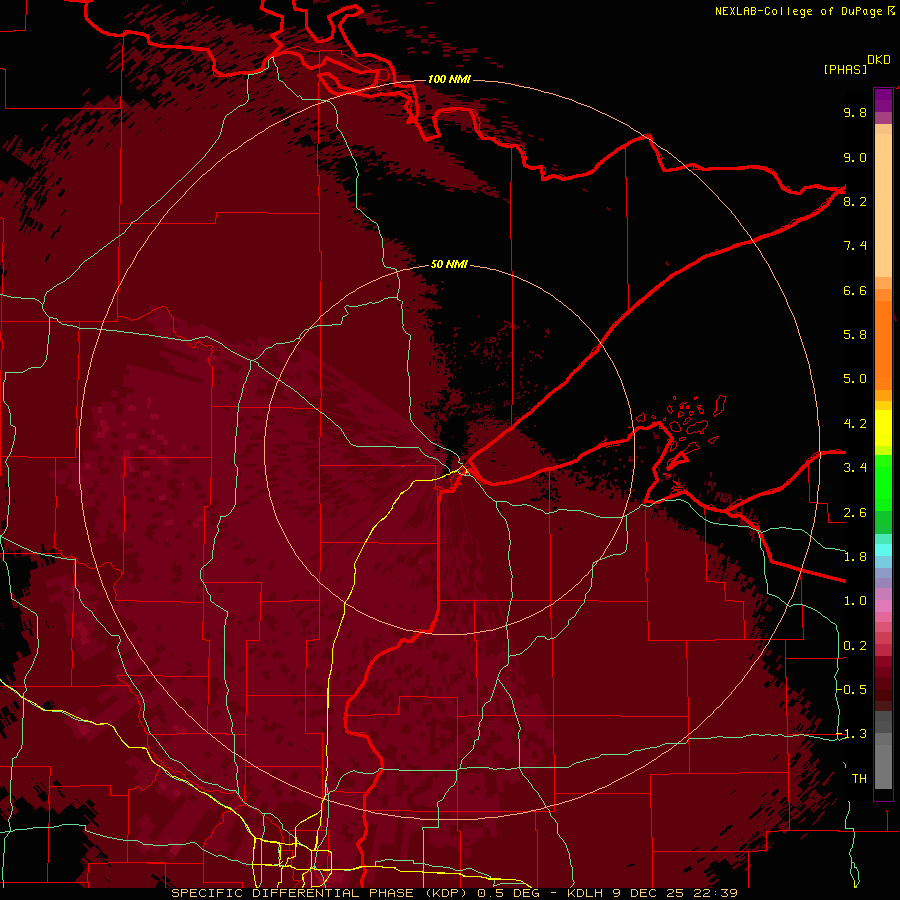Pick the pink legend color segment
The width and height of the screenshot is (900, 900).
click(883, 606)
